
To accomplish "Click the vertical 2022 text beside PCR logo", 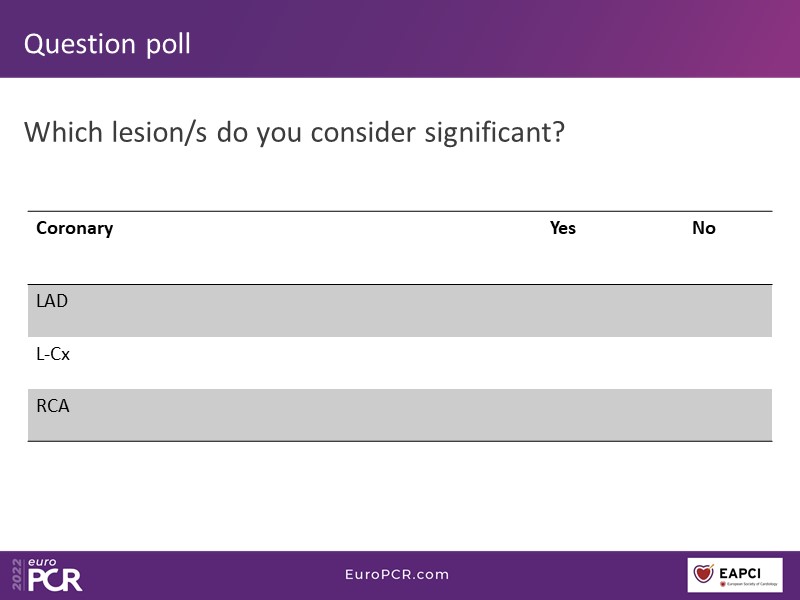I will [17, 575].
